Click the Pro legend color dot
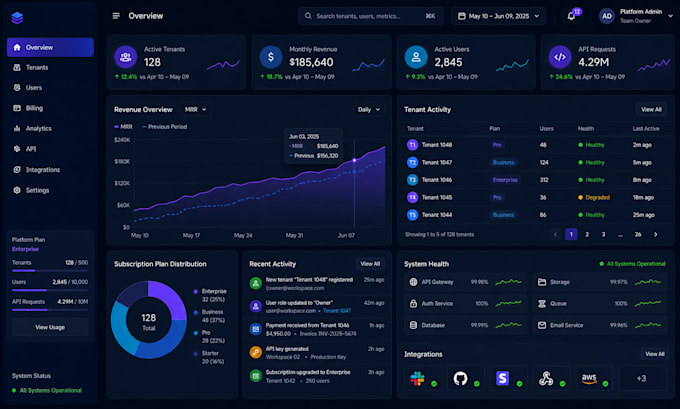 196,333
